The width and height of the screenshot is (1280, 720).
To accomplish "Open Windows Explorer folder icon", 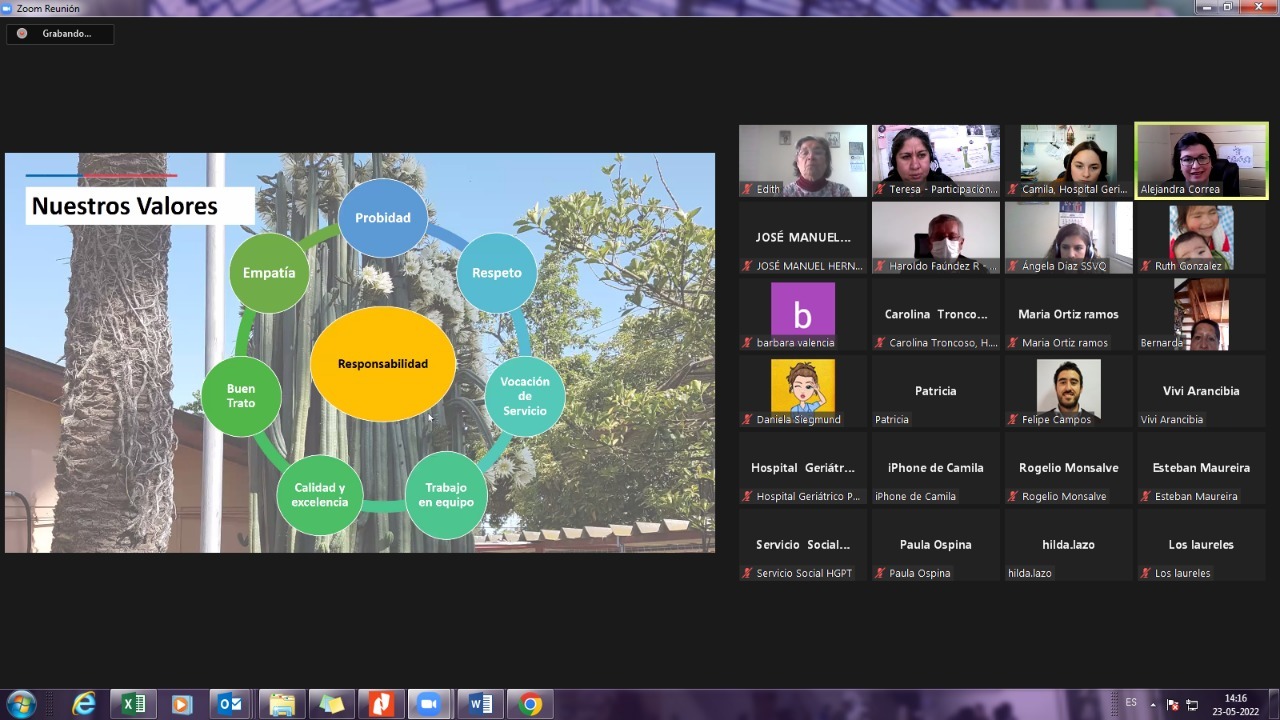I will [x=282, y=704].
